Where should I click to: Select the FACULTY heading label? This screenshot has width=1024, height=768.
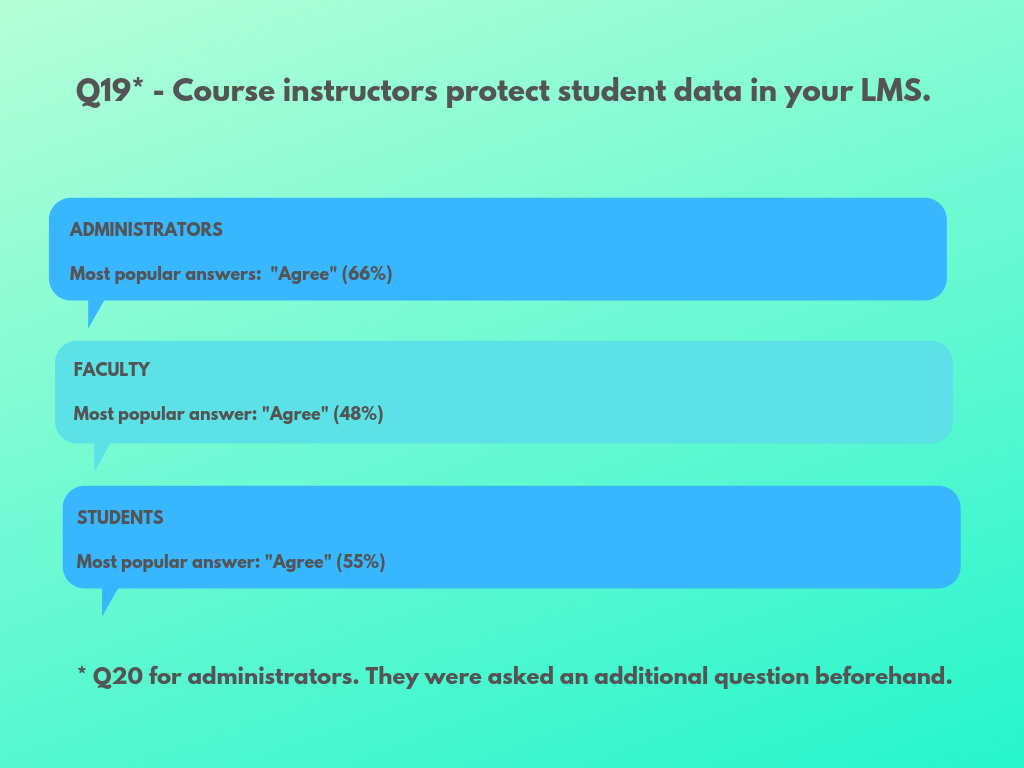coord(112,370)
